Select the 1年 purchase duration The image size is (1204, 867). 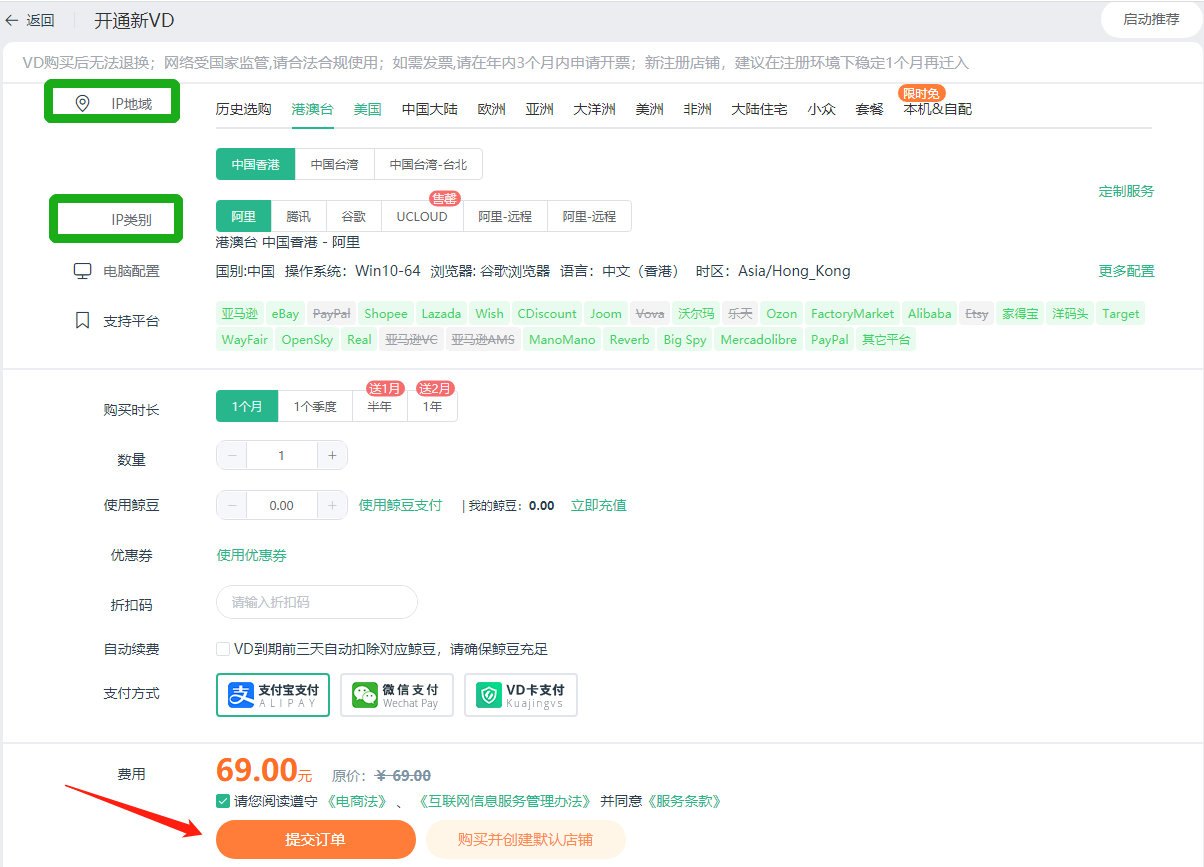pos(432,406)
